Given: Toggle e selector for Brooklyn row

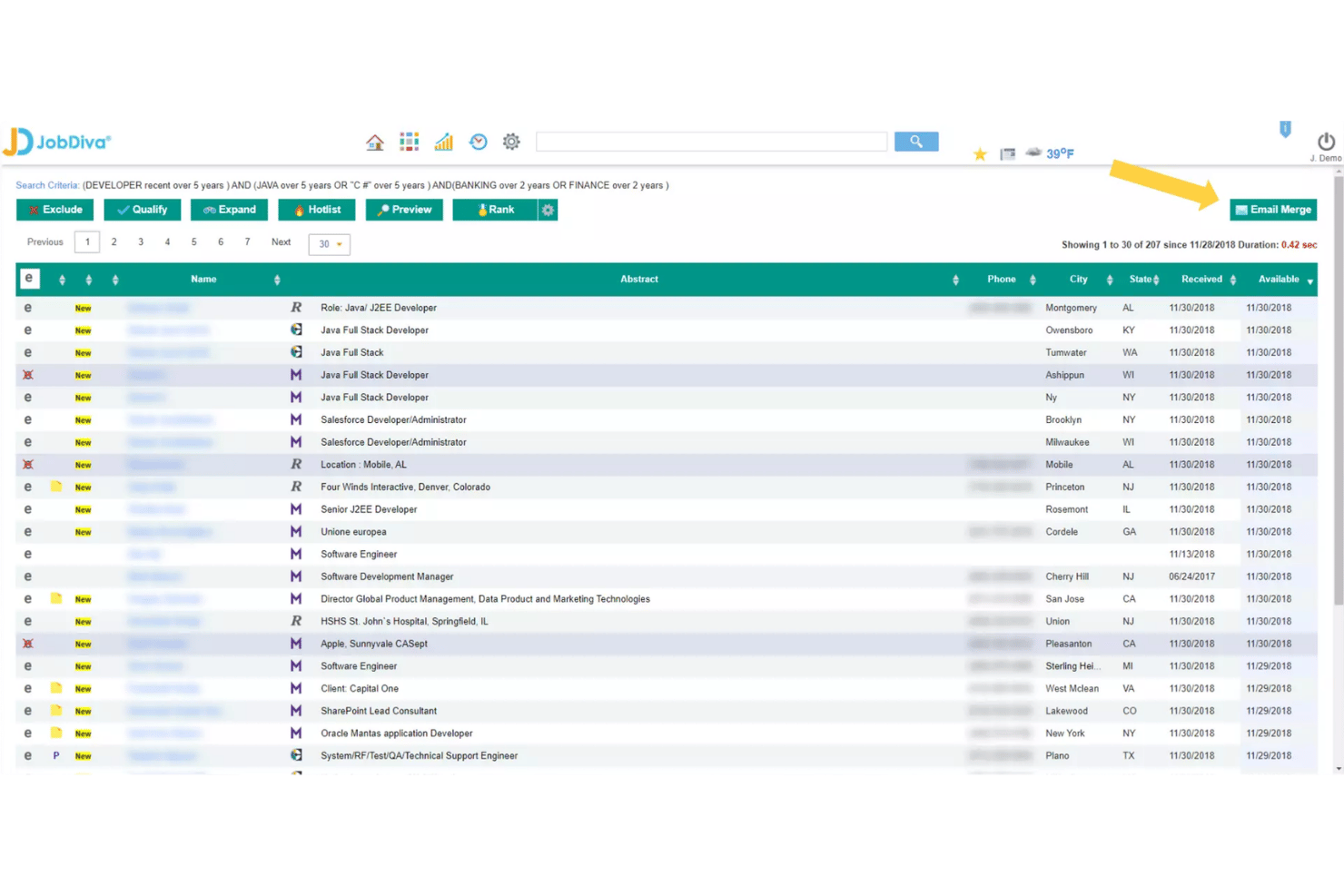Looking at the screenshot, I should coord(28,419).
